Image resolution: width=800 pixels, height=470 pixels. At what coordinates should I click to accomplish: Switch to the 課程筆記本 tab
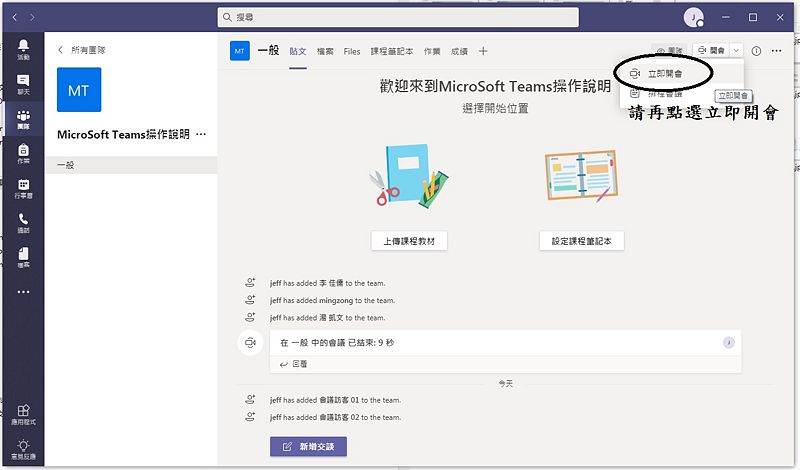(392, 52)
